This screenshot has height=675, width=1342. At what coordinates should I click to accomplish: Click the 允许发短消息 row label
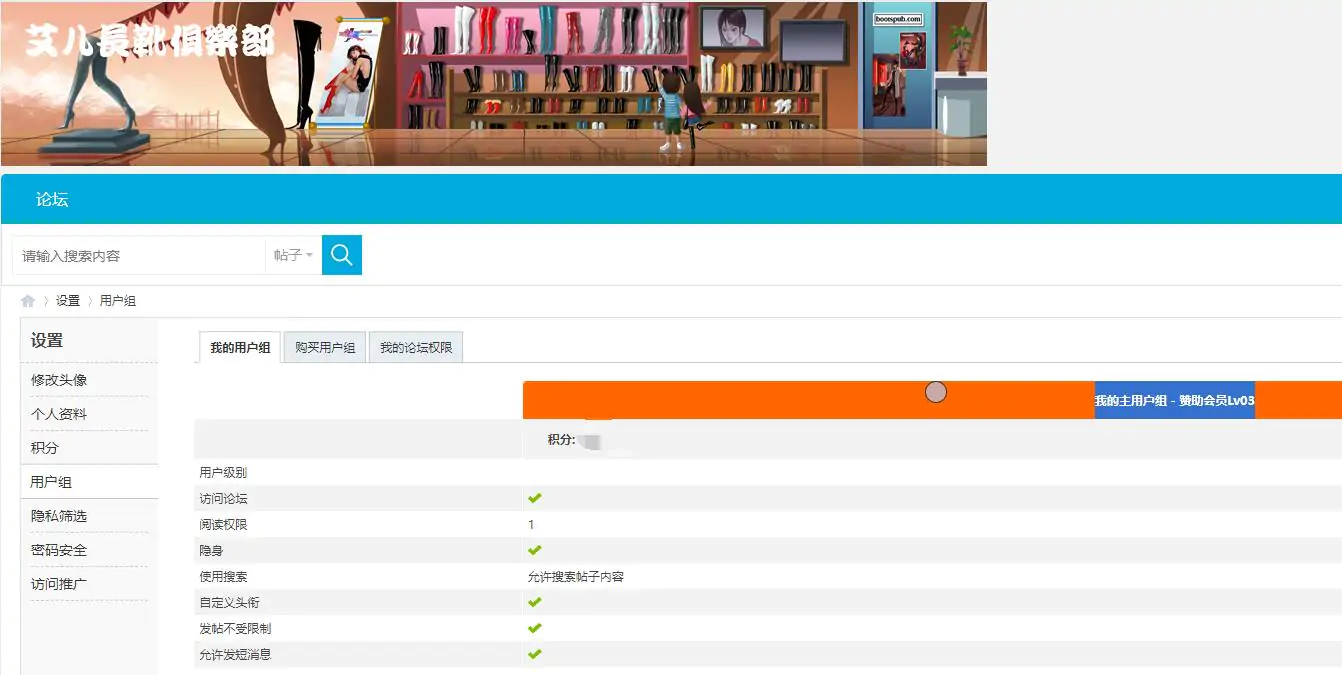pos(235,654)
